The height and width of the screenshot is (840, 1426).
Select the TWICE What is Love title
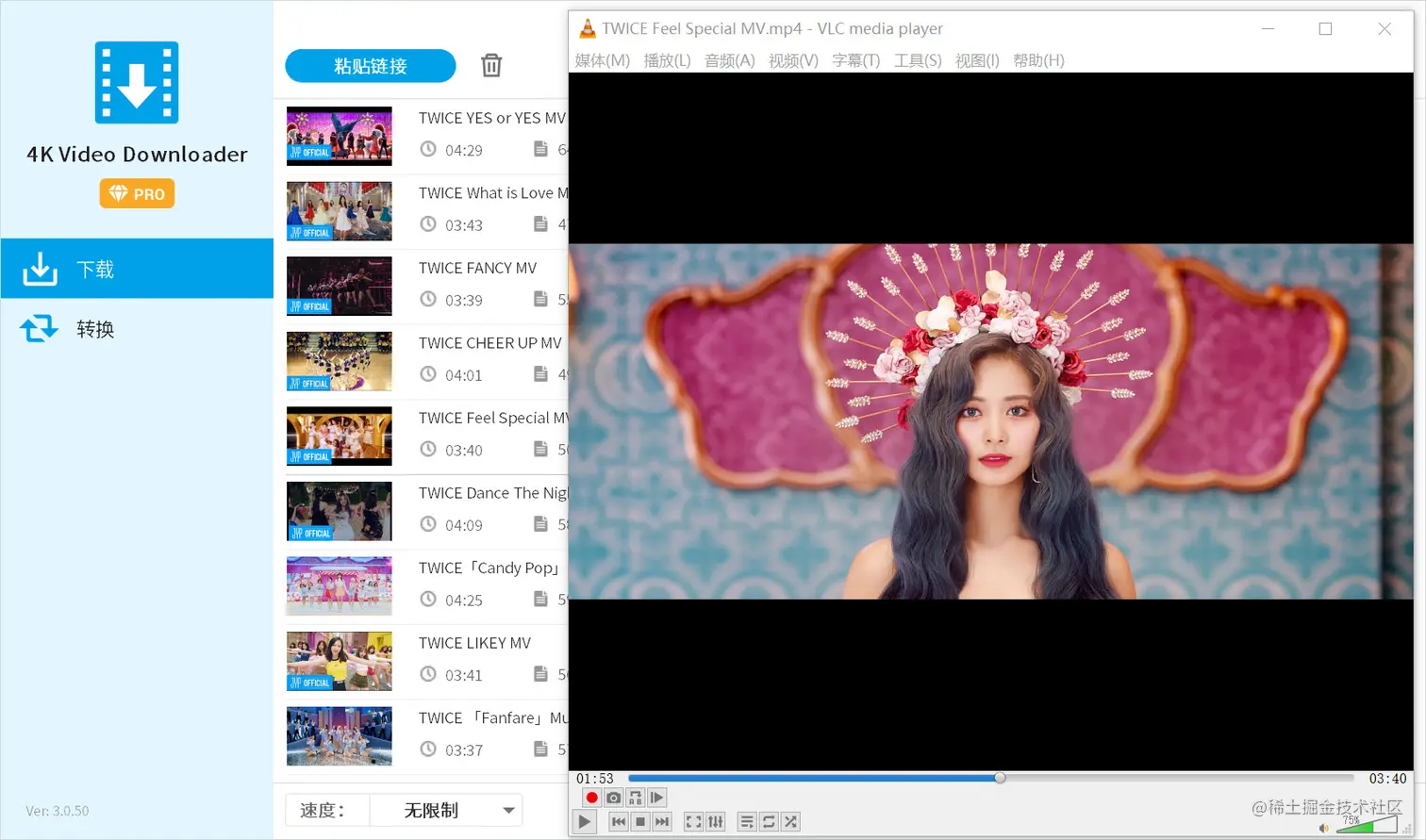click(493, 193)
